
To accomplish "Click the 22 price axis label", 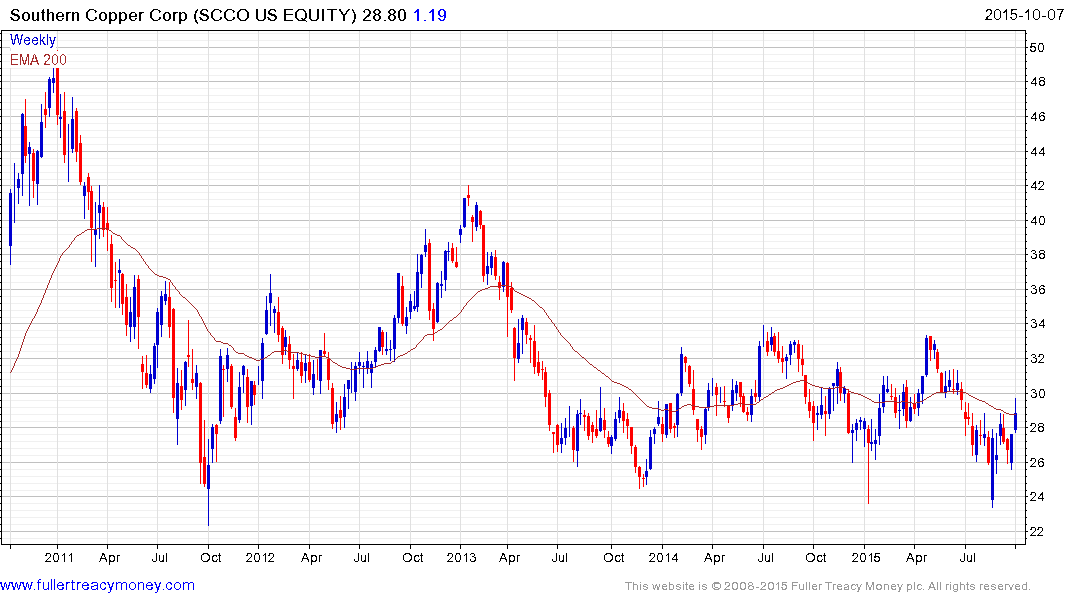I will (1037, 531).
